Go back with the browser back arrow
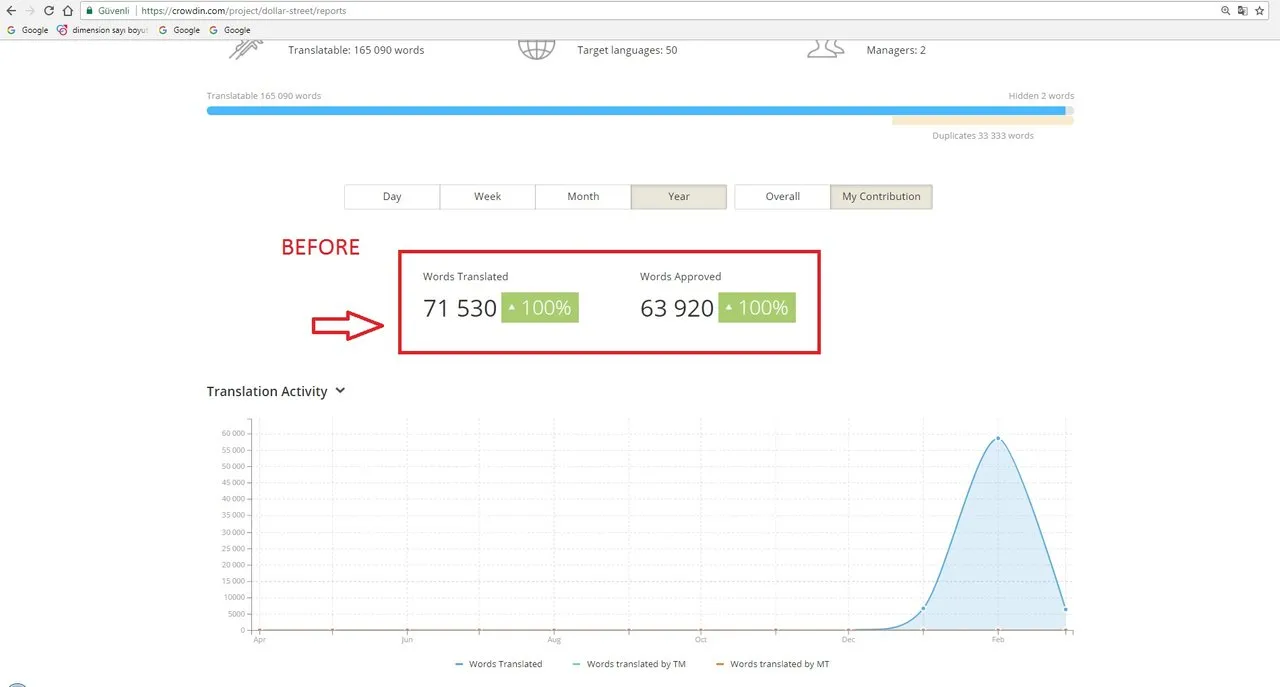 coord(11,11)
